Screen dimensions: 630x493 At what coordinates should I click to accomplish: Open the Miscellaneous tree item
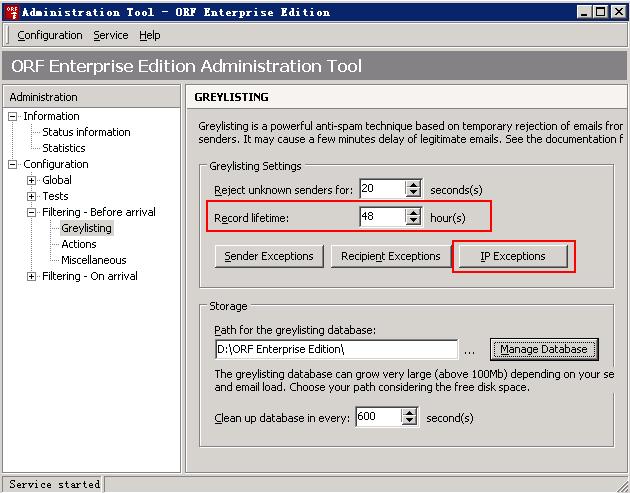(94, 260)
